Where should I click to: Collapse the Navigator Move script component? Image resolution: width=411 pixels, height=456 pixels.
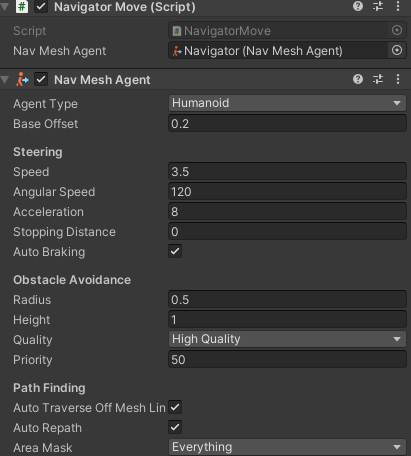coord(5,6)
